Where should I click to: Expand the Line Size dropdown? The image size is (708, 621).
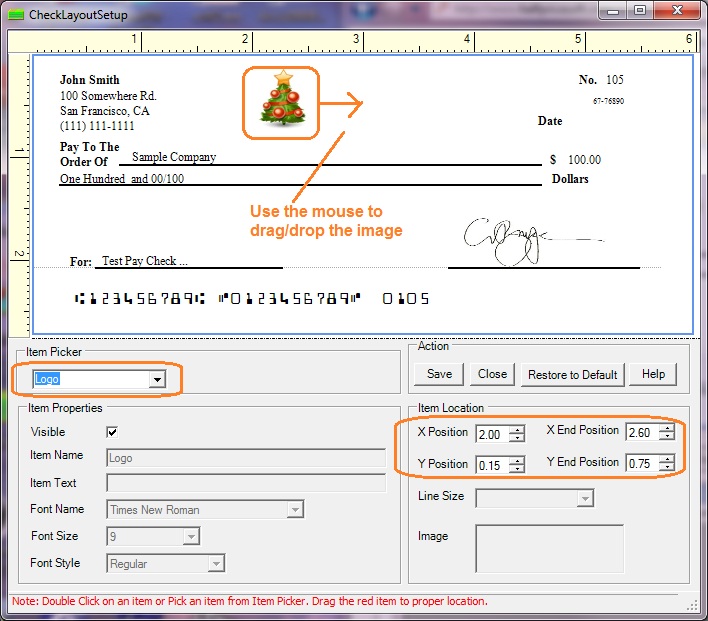pyautogui.click(x=585, y=498)
